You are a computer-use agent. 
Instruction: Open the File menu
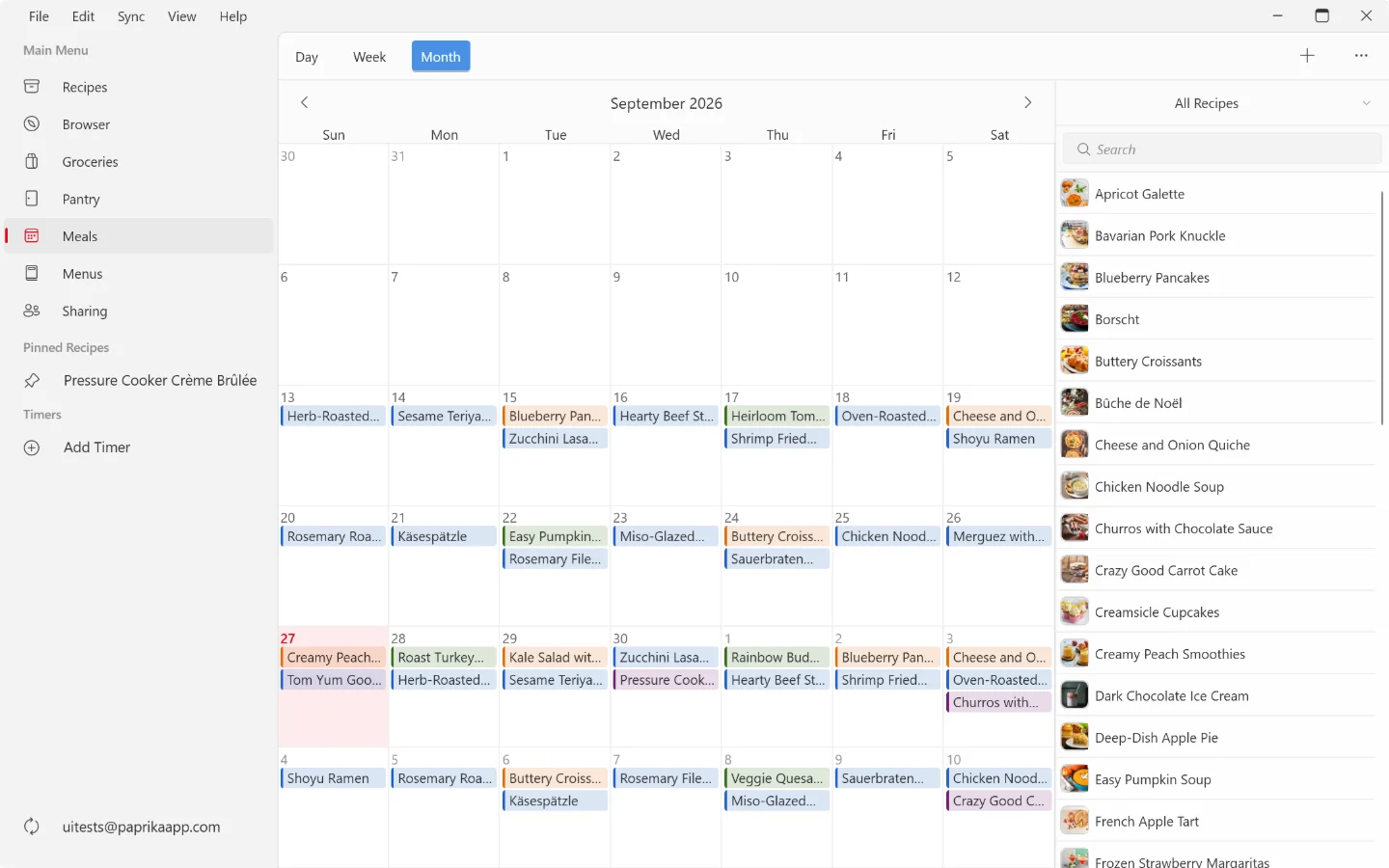(x=39, y=16)
